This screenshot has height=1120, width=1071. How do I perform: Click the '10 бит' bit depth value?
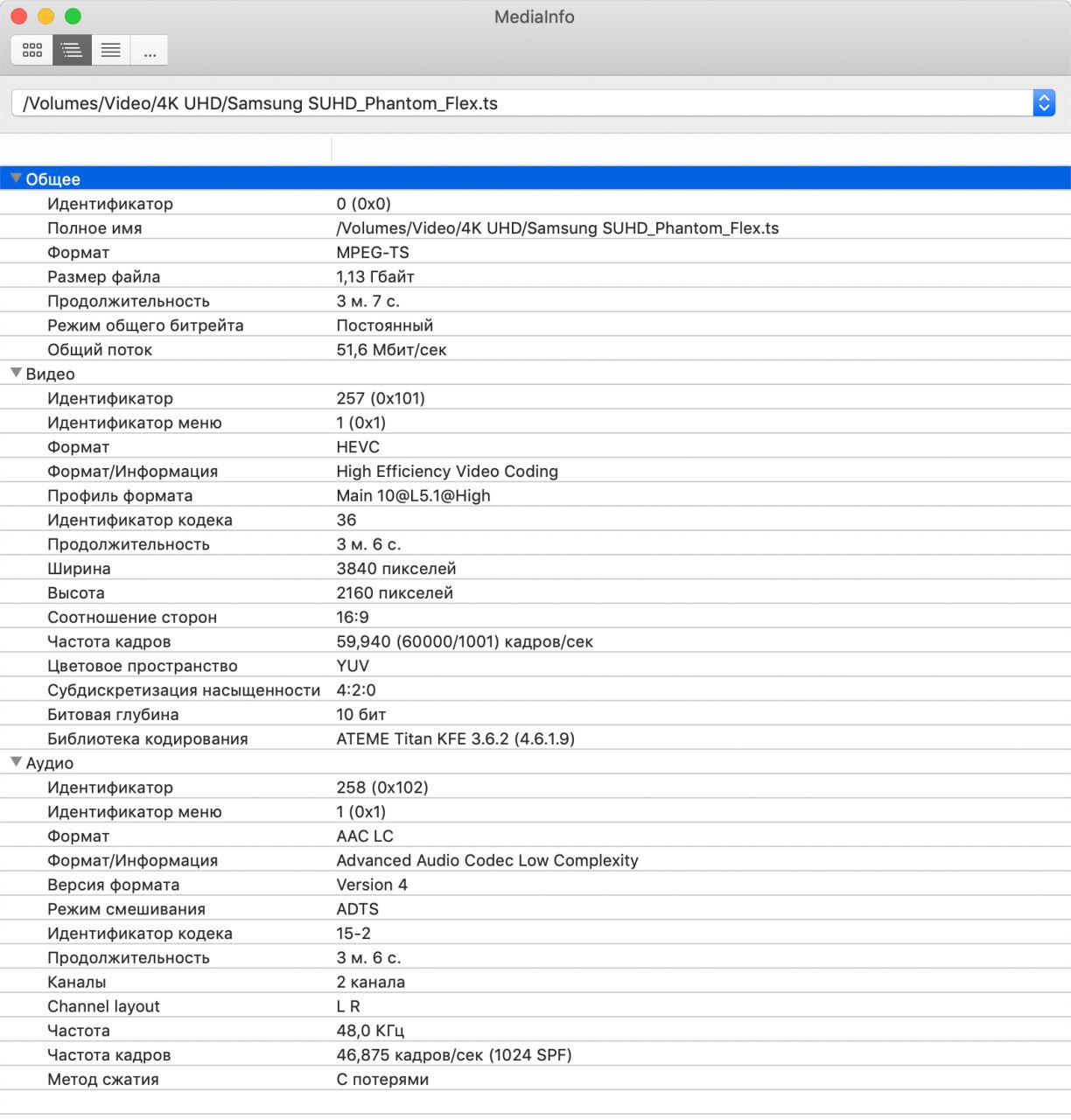pos(361,714)
